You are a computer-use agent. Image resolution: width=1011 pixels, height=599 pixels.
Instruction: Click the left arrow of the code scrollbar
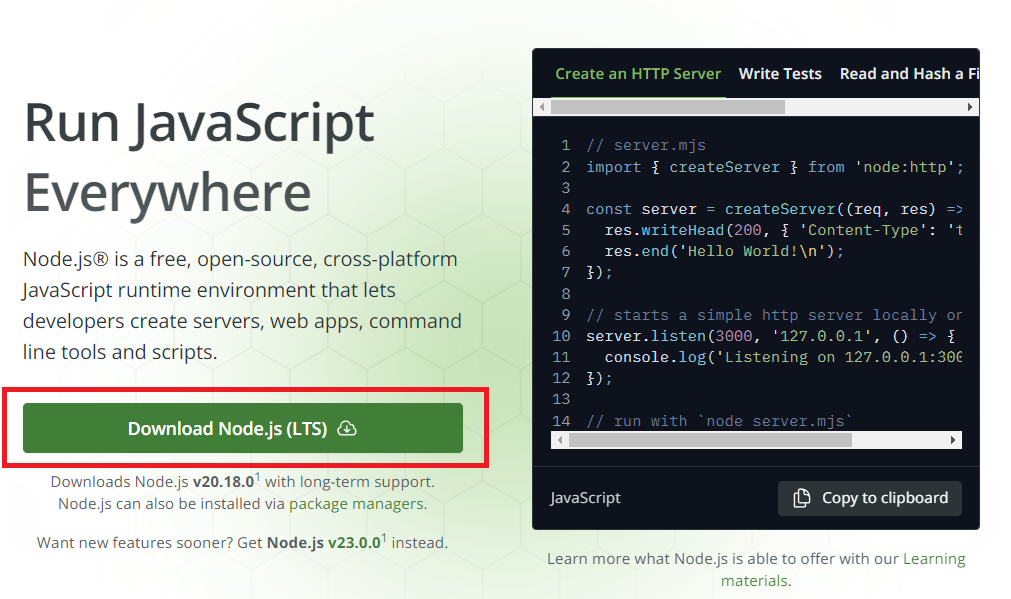coord(560,440)
